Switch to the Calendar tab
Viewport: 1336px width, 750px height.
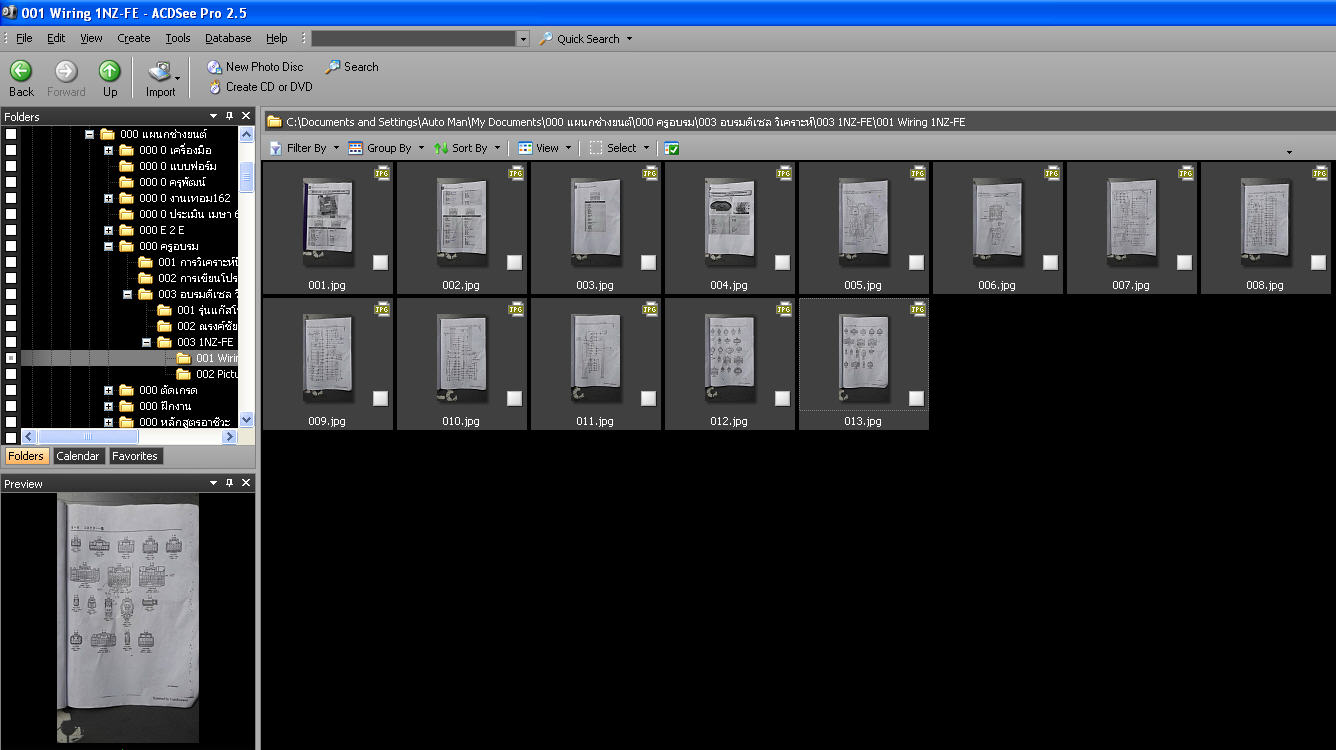coord(77,456)
